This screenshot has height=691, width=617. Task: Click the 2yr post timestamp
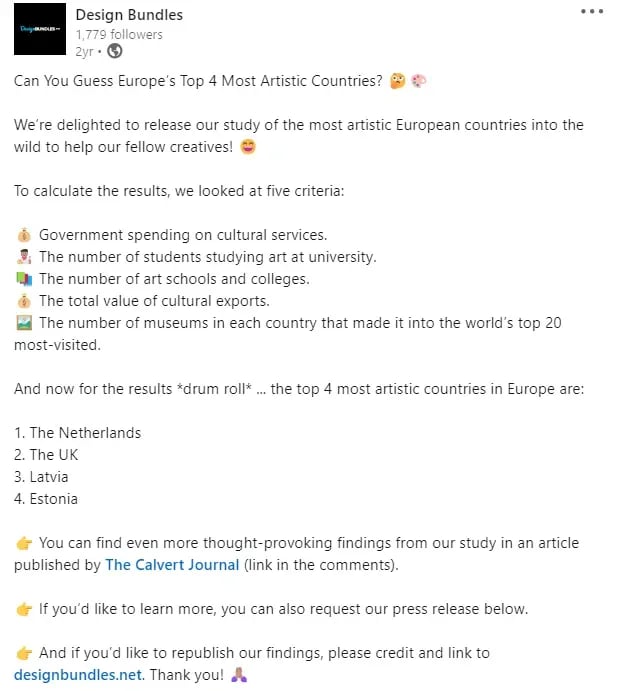pyautogui.click(x=84, y=52)
